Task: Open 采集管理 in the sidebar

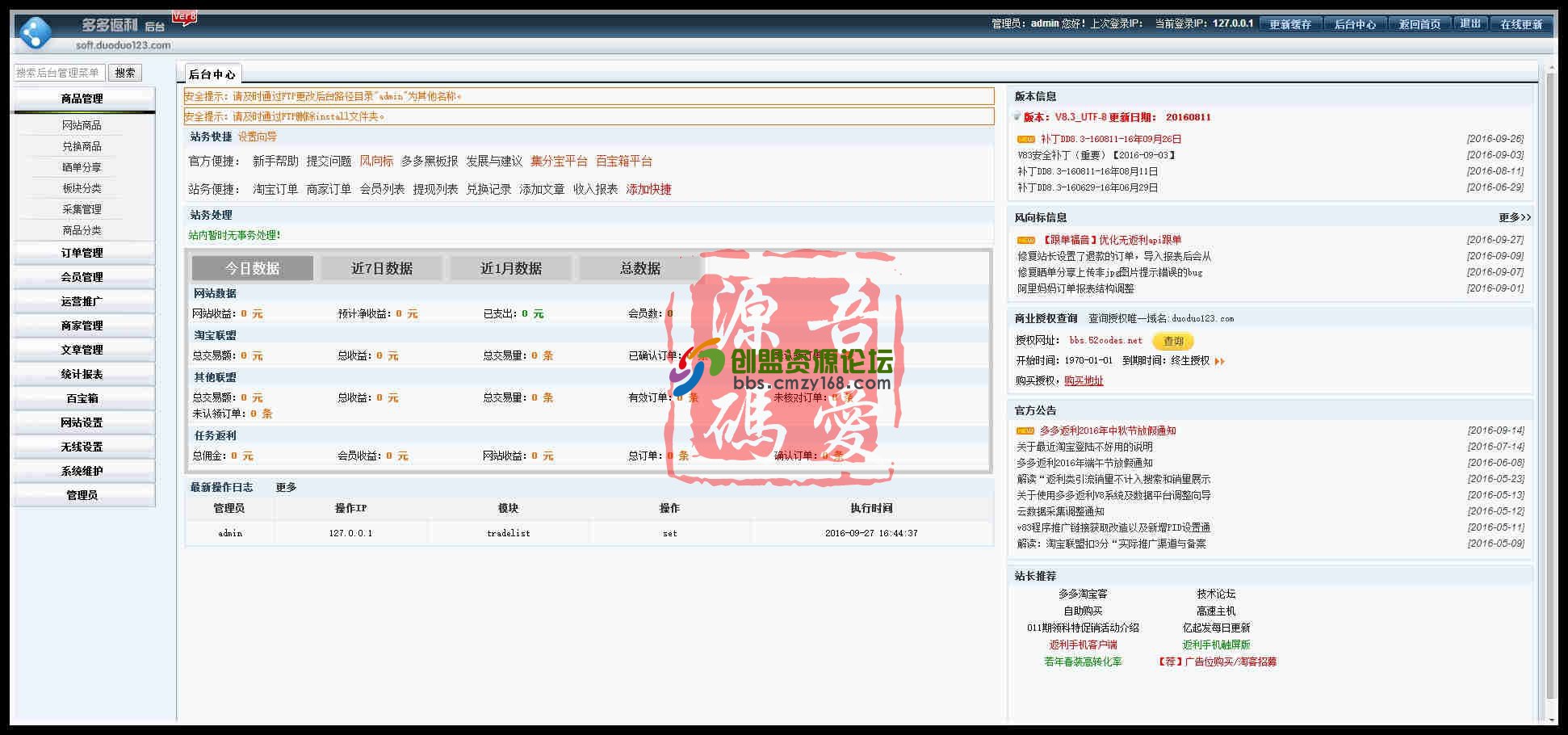Action: 82,209
